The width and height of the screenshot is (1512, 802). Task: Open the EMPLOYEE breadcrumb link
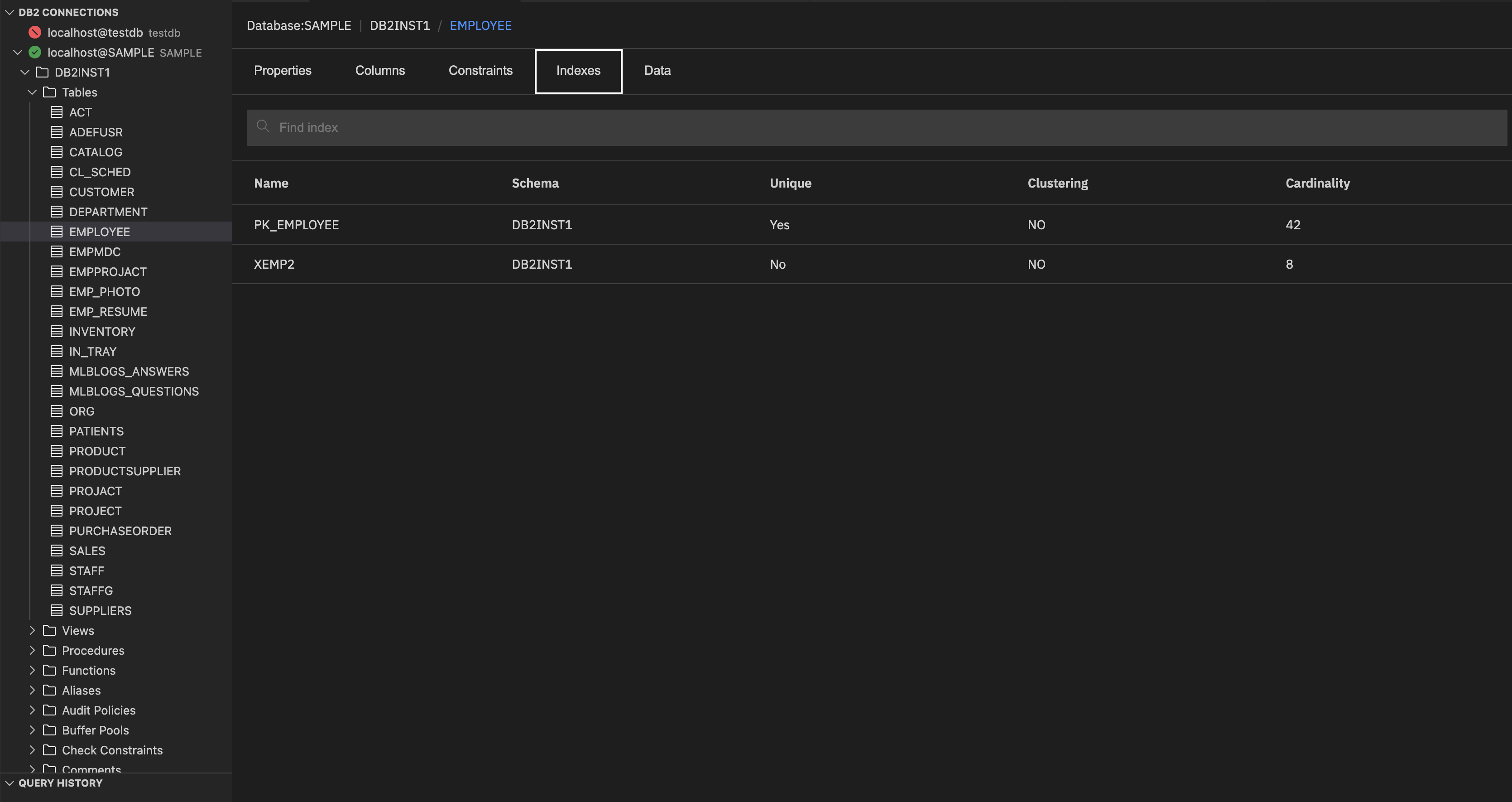pyautogui.click(x=480, y=25)
